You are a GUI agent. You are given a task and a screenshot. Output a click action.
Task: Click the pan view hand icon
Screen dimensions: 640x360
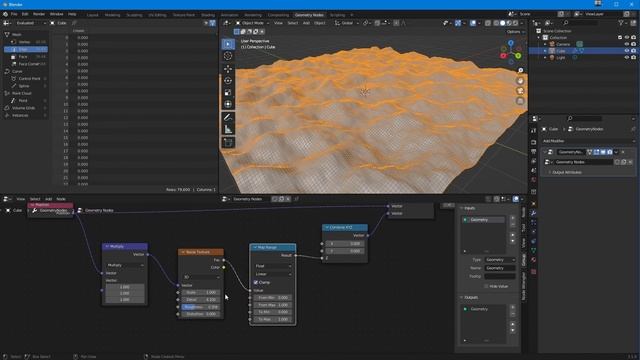click(520, 81)
